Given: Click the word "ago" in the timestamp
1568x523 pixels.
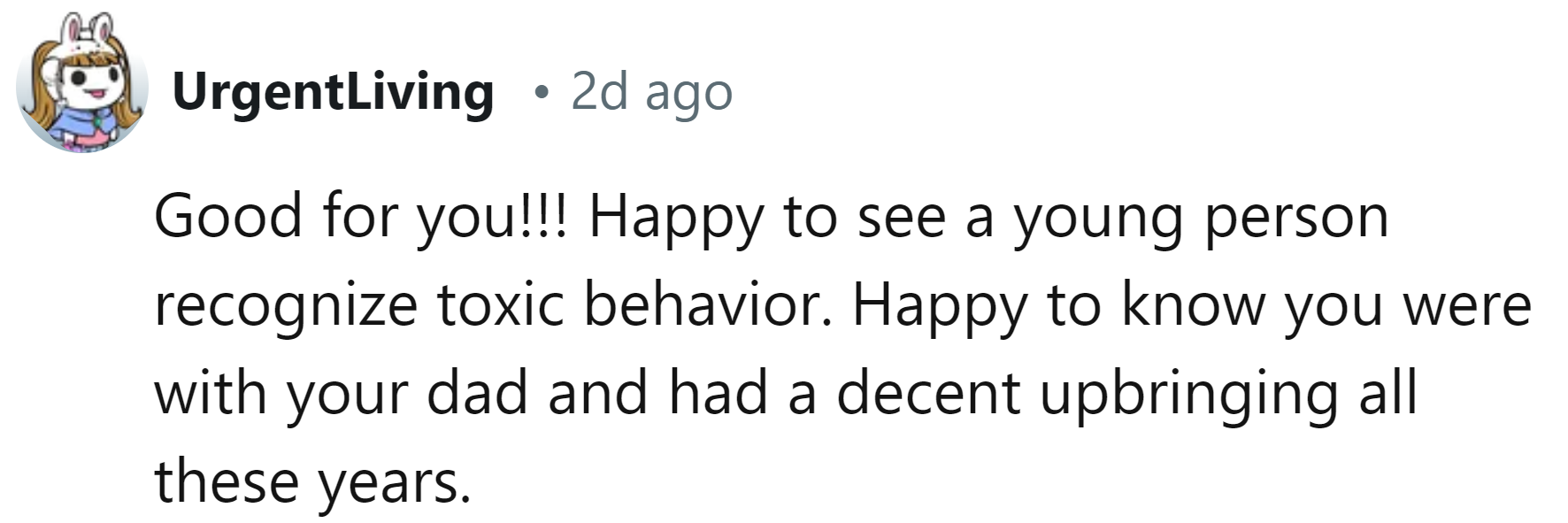Looking at the screenshot, I should click(x=688, y=93).
